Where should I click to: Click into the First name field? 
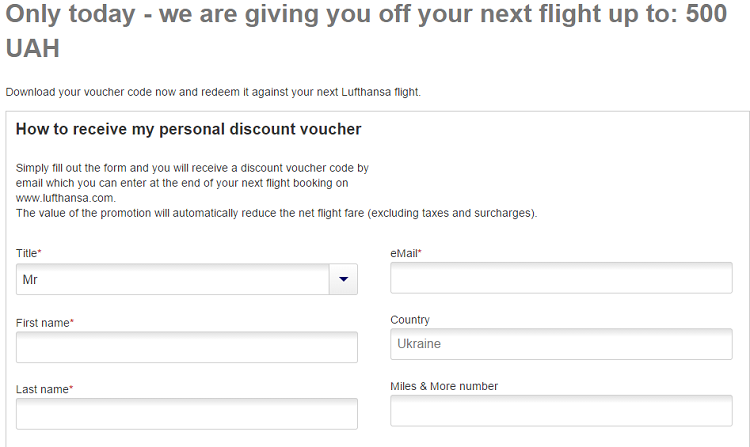click(x=186, y=347)
